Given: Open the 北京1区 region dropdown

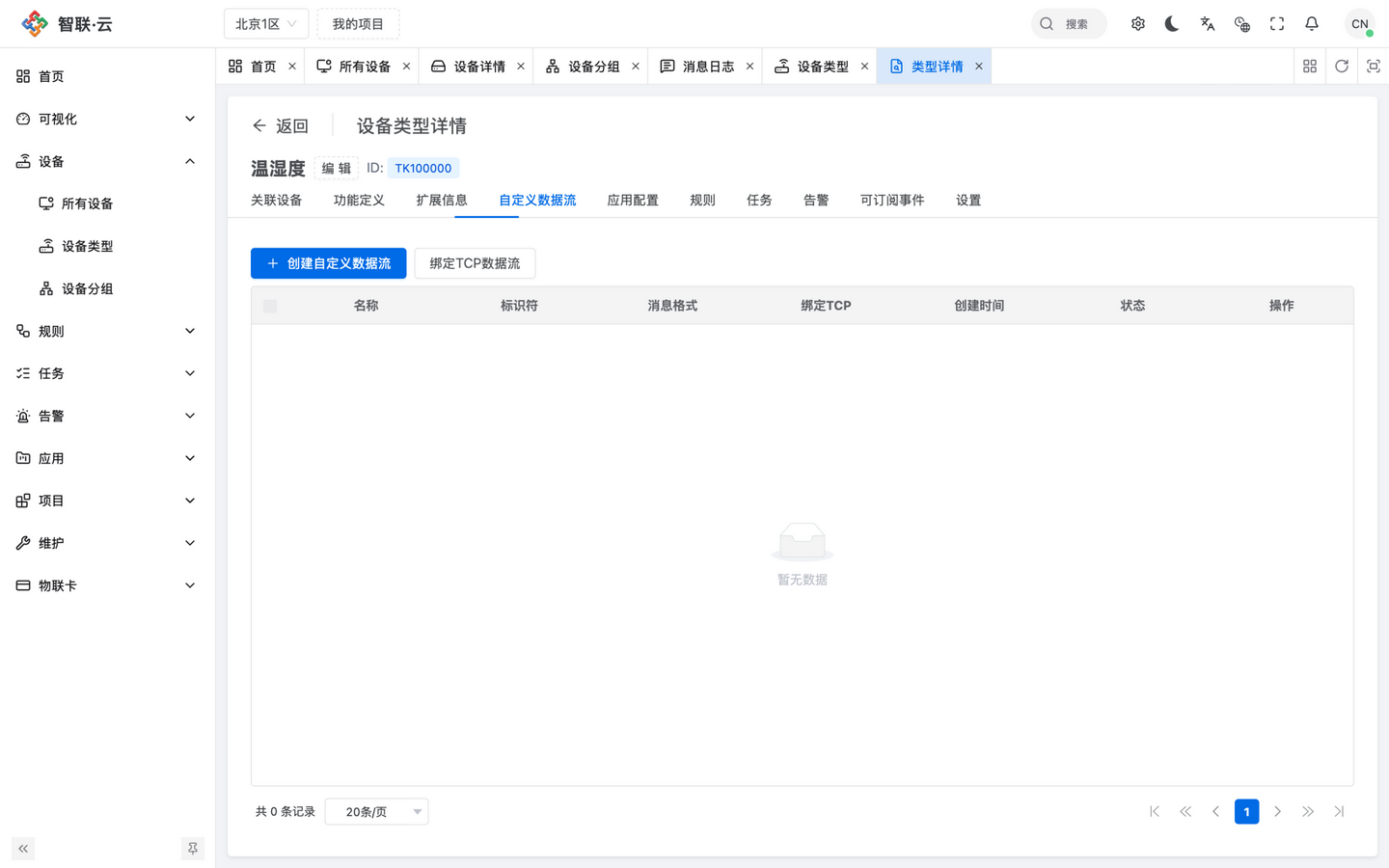Looking at the screenshot, I should pos(266,24).
